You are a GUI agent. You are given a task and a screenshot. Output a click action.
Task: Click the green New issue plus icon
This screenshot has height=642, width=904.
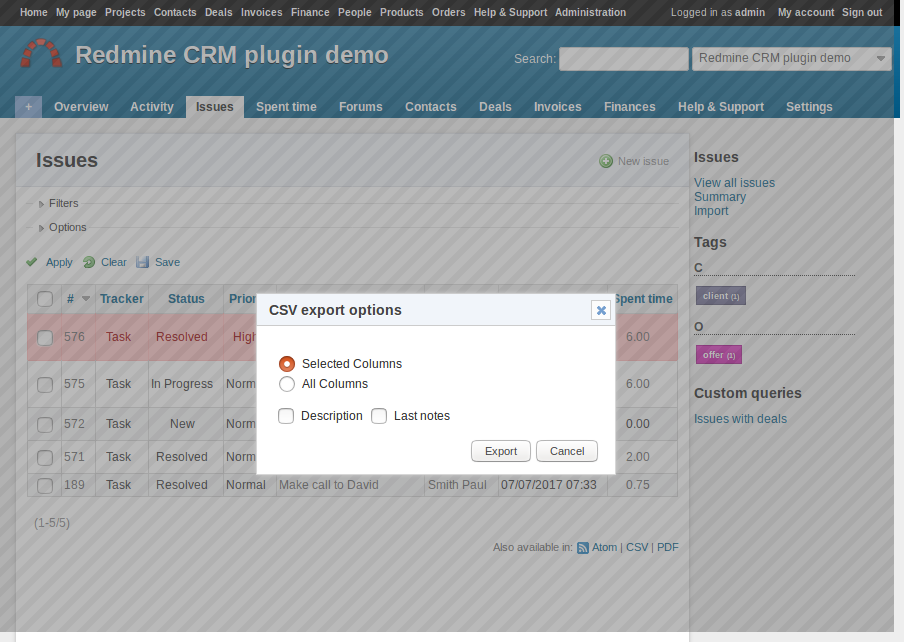[x=606, y=161]
